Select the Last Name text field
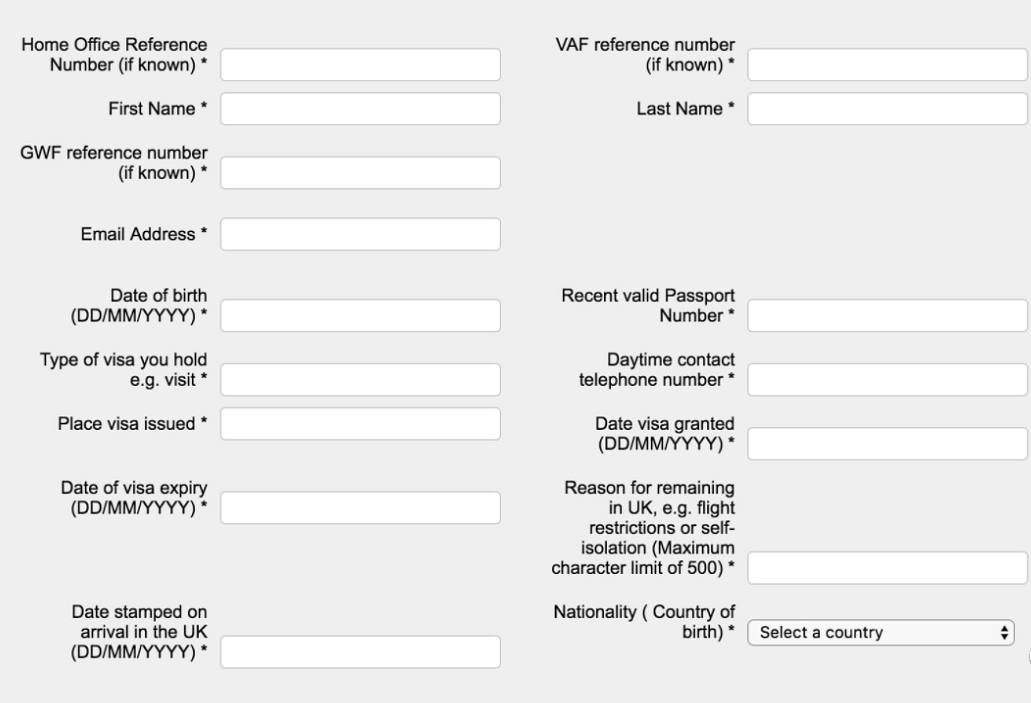The width and height of the screenshot is (1031, 703). 888,108
